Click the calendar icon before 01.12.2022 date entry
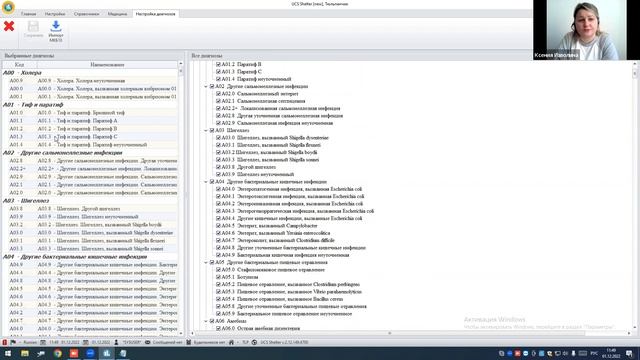 [x=86, y=342]
